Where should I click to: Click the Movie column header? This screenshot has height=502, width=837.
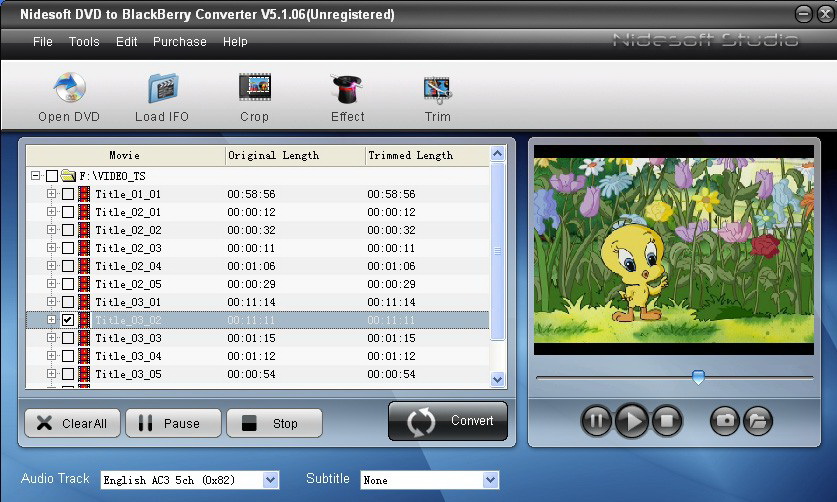click(125, 155)
